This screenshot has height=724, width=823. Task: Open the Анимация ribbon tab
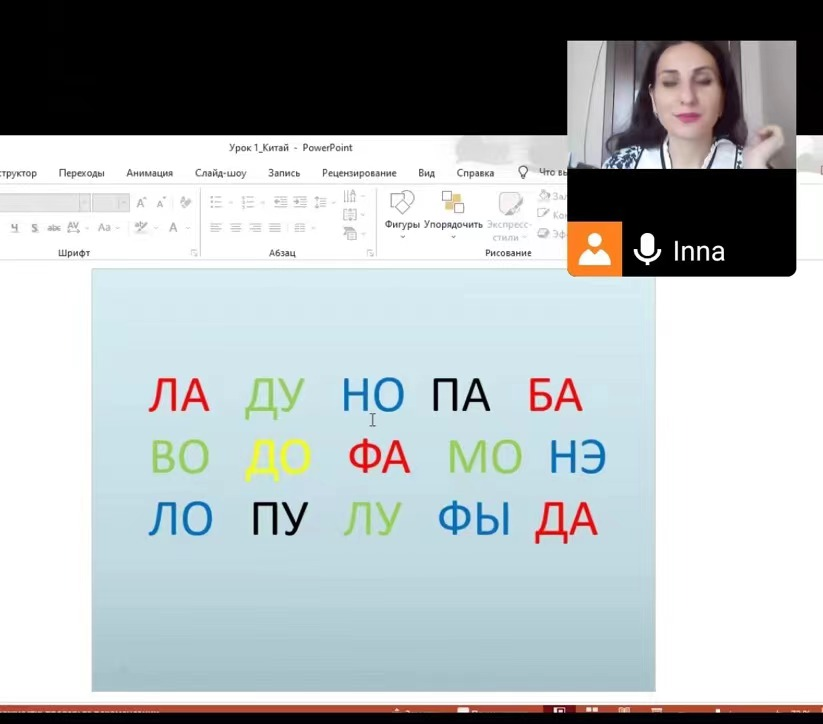click(149, 173)
